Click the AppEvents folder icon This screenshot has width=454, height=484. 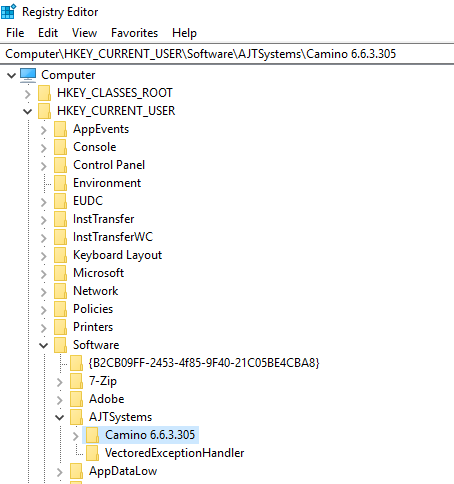(x=60, y=129)
